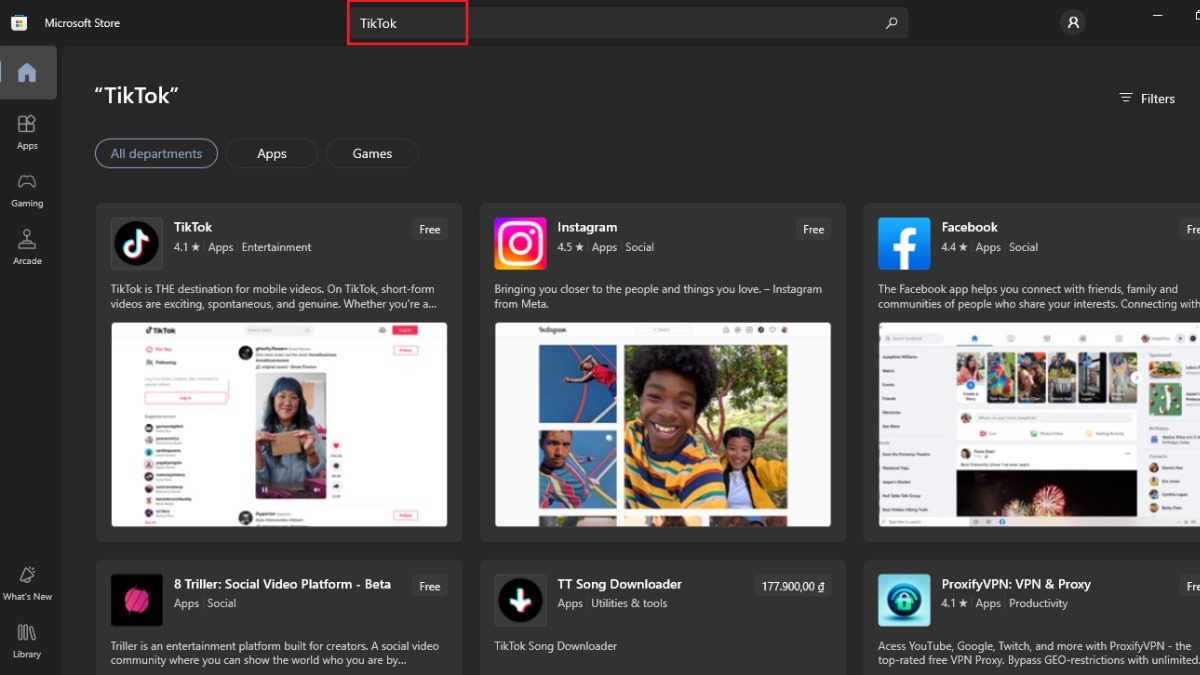This screenshot has width=1200, height=675.
Task: Click the ProxifyVPN app icon
Action: (904, 600)
